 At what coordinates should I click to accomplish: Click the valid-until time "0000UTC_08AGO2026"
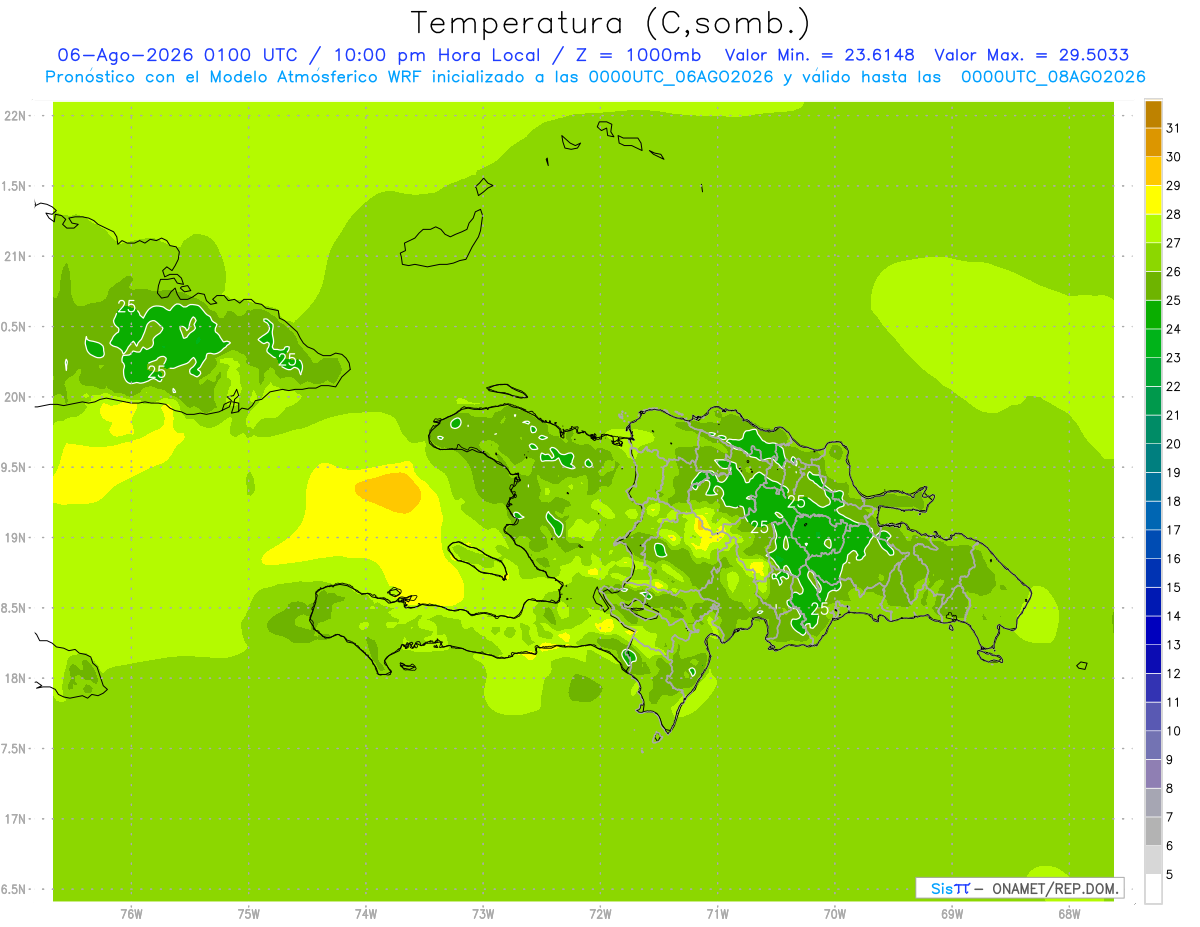coord(1053,77)
